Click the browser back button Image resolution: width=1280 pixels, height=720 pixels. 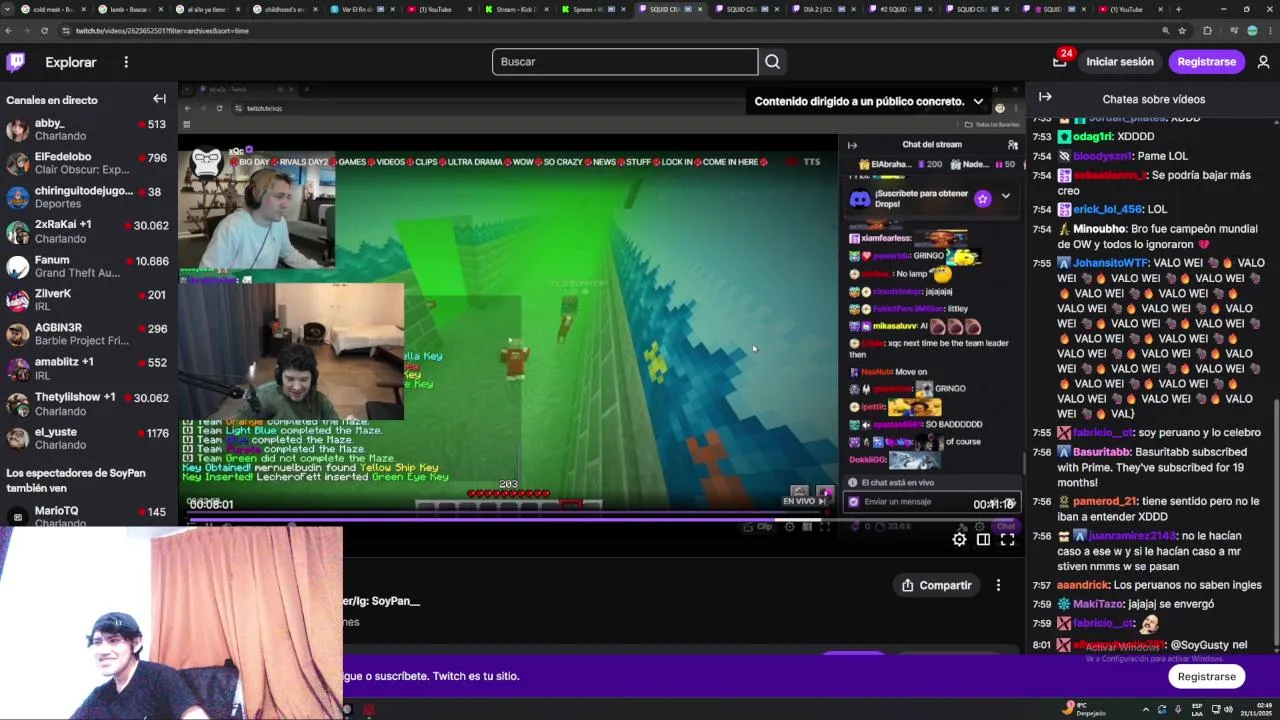9,31
